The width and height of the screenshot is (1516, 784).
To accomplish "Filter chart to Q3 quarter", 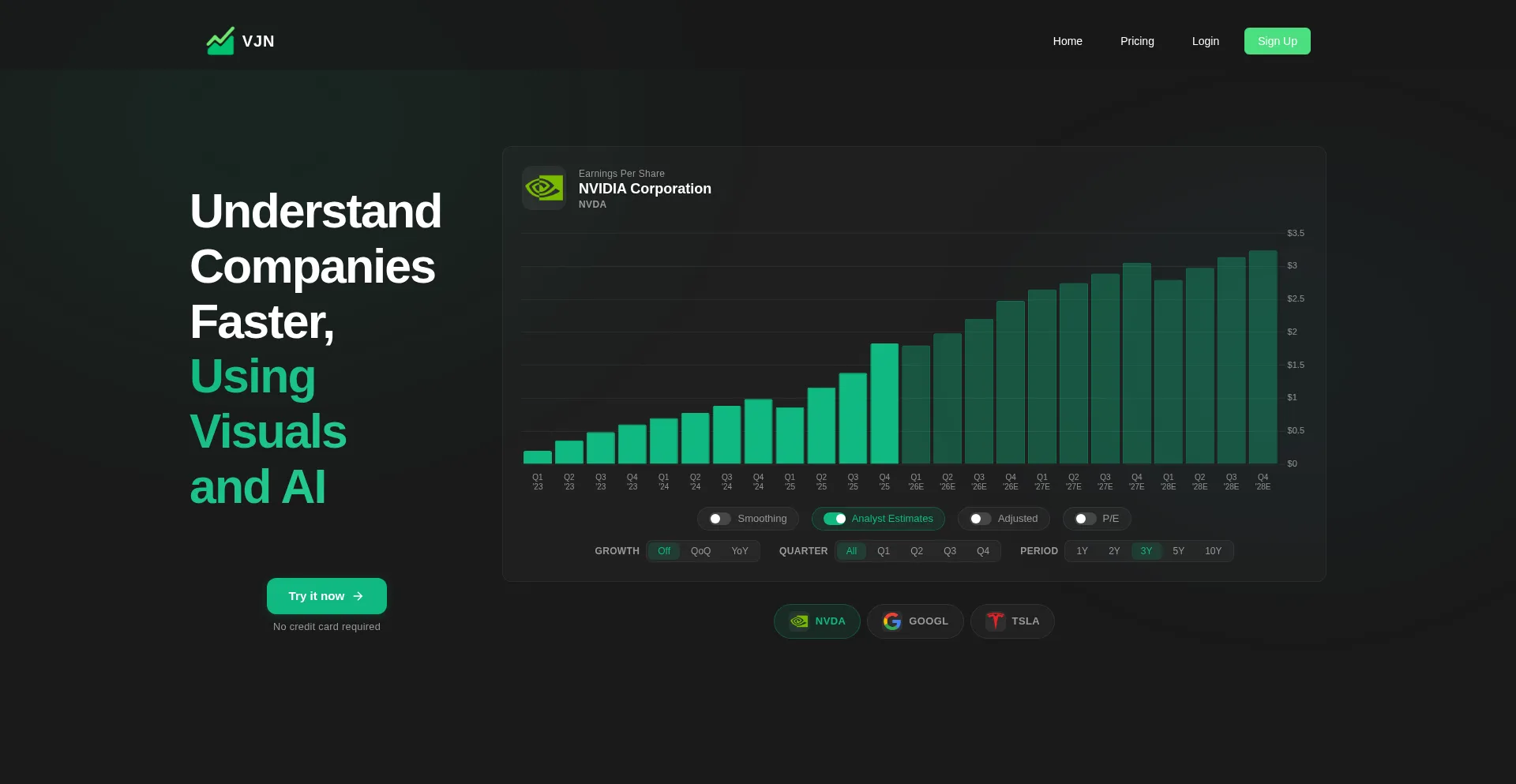I will pyautogui.click(x=950, y=551).
